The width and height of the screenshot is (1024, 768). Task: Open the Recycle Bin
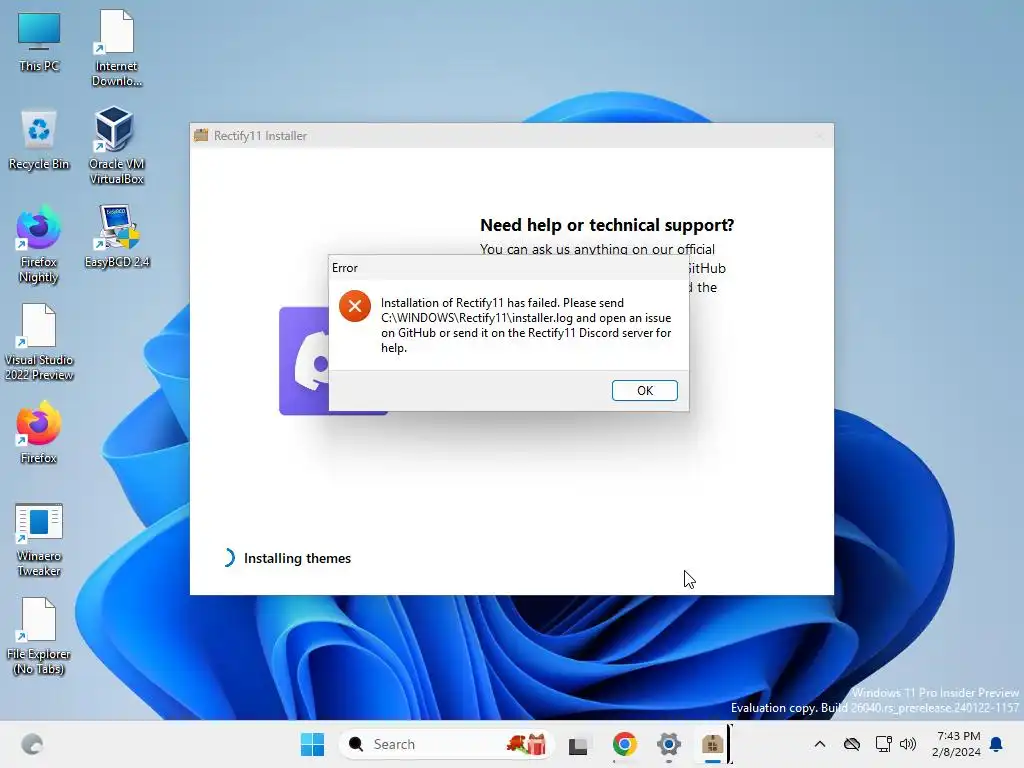coord(39,140)
